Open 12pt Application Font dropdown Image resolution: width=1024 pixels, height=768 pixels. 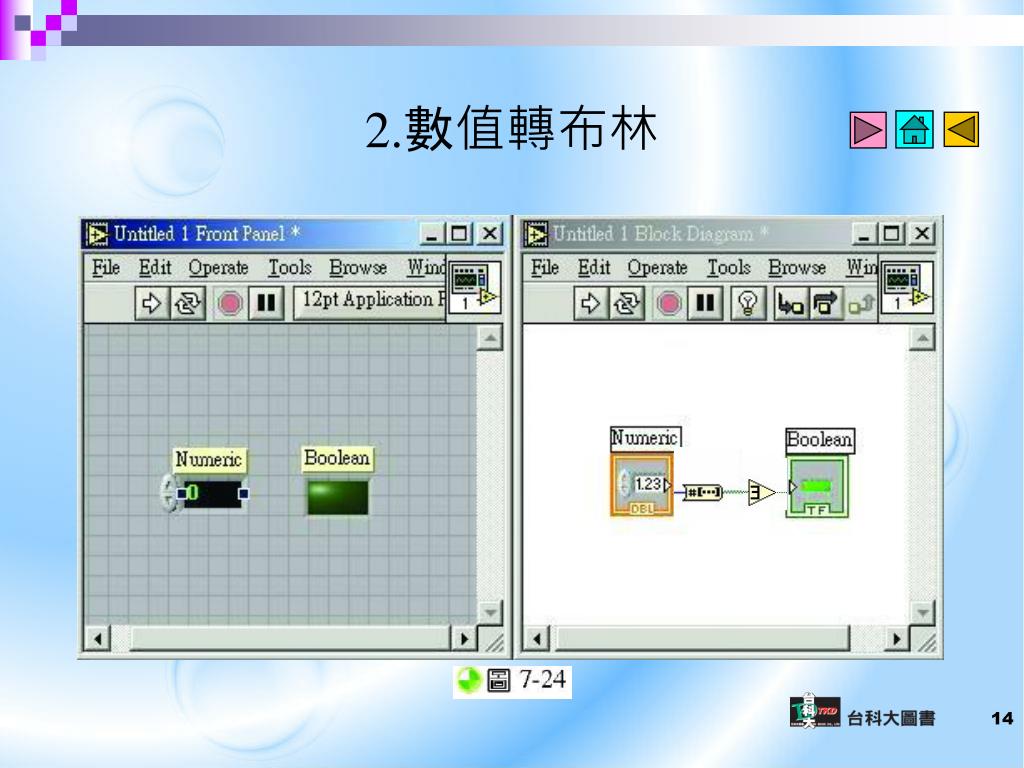370,302
